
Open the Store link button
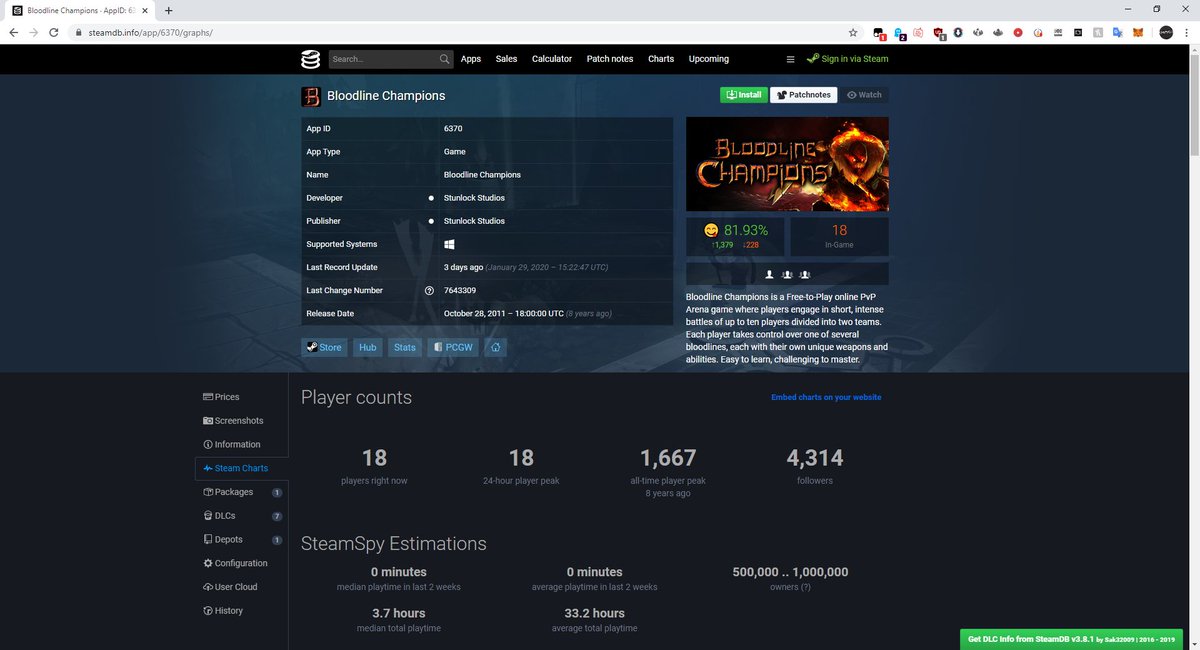(x=324, y=347)
